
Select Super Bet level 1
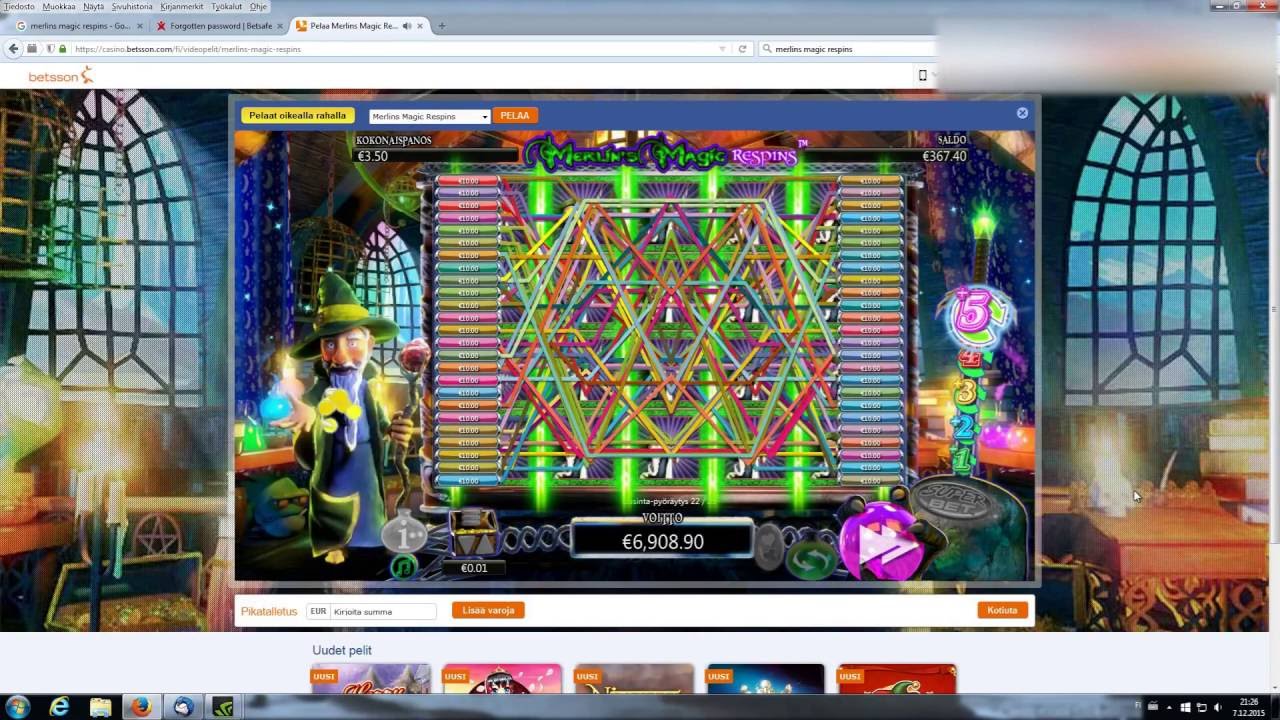click(x=961, y=460)
